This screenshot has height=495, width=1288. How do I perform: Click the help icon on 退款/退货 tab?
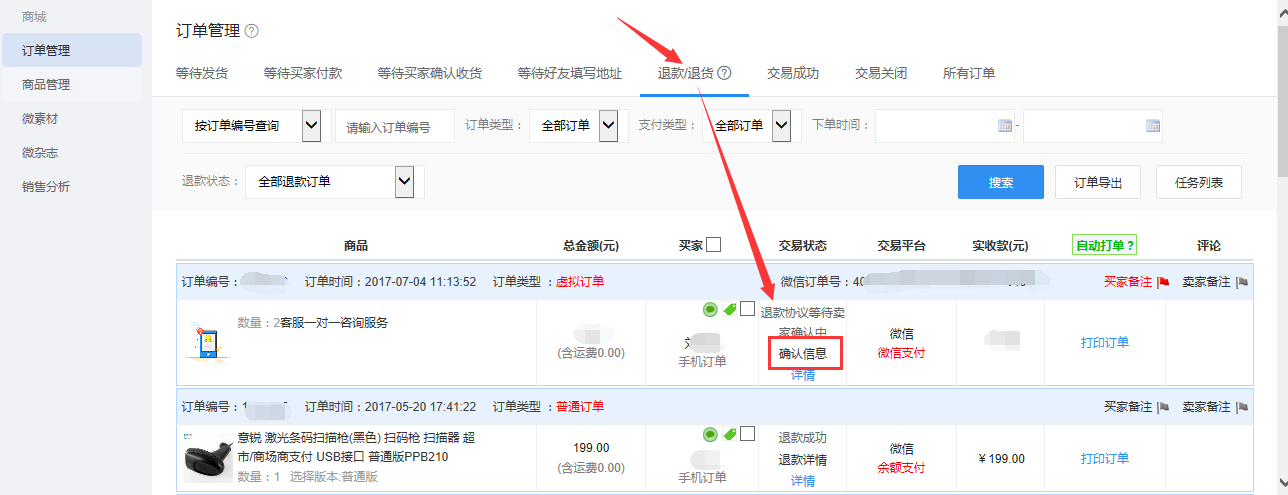725,73
